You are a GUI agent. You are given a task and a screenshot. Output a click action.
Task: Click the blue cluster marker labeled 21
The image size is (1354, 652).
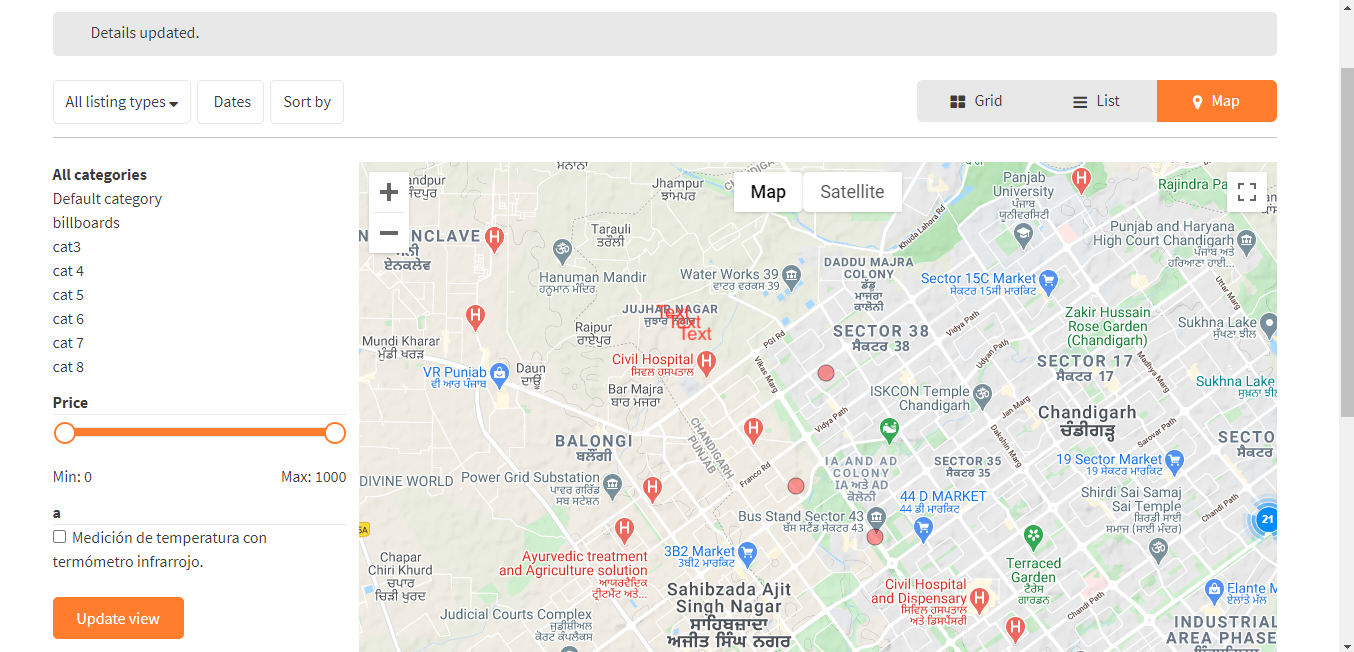tap(1267, 519)
